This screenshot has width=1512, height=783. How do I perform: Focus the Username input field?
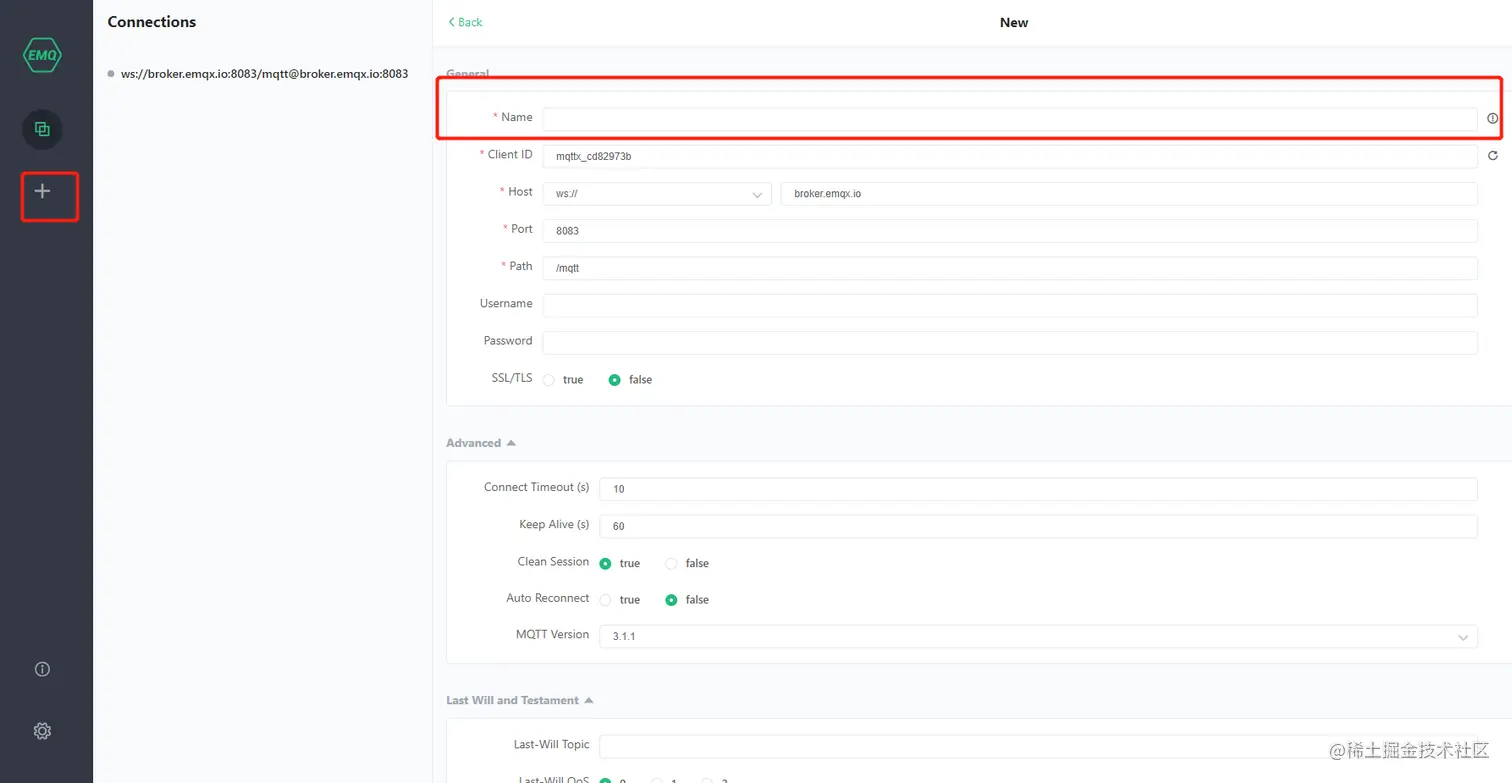(x=1010, y=305)
